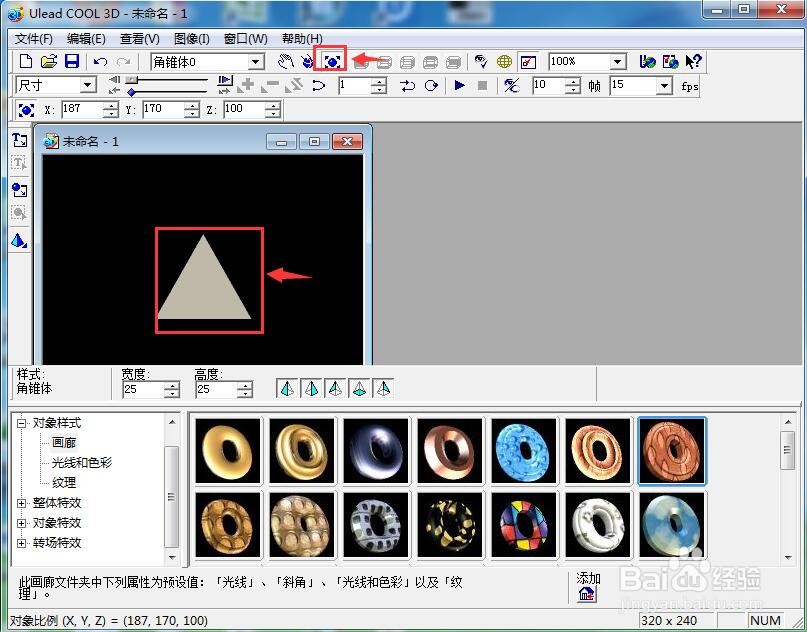The height and width of the screenshot is (632, 807).
Task: Click the timeline frame slider thumb
Action: pos(132,80)
